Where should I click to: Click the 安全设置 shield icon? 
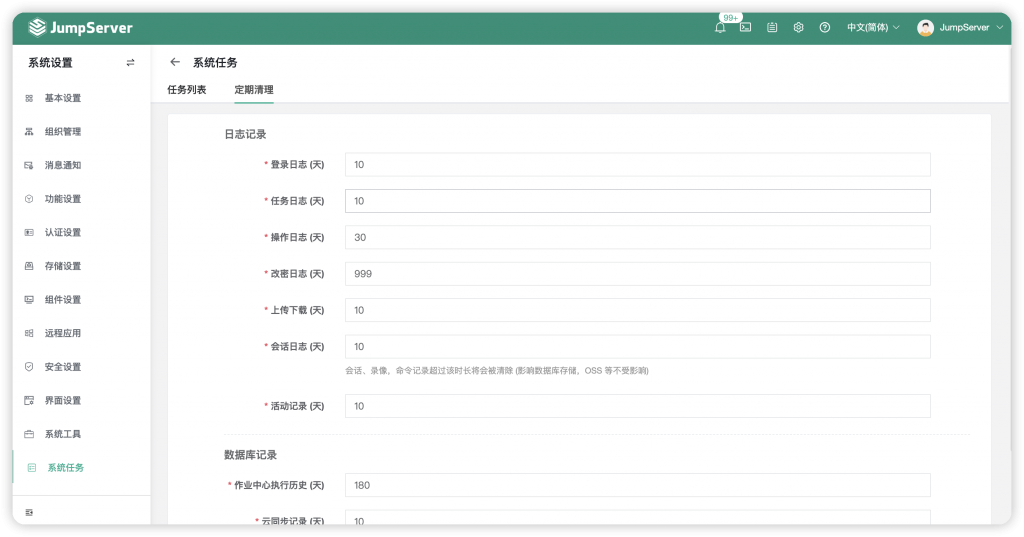29,366
